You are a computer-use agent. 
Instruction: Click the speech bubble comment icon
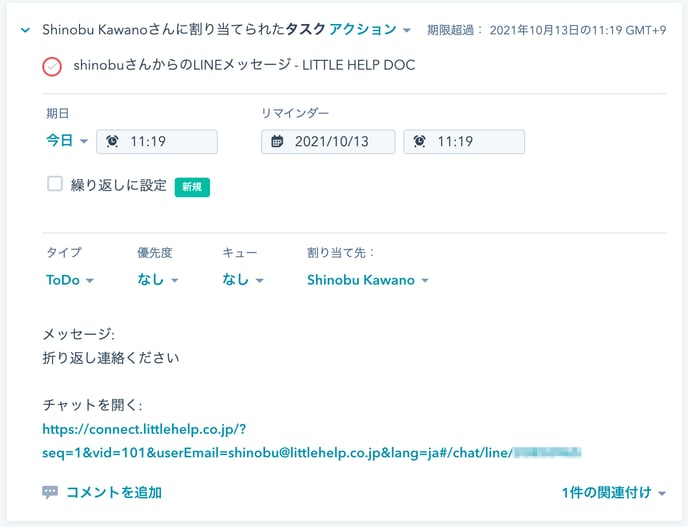(x=50, y=492)
